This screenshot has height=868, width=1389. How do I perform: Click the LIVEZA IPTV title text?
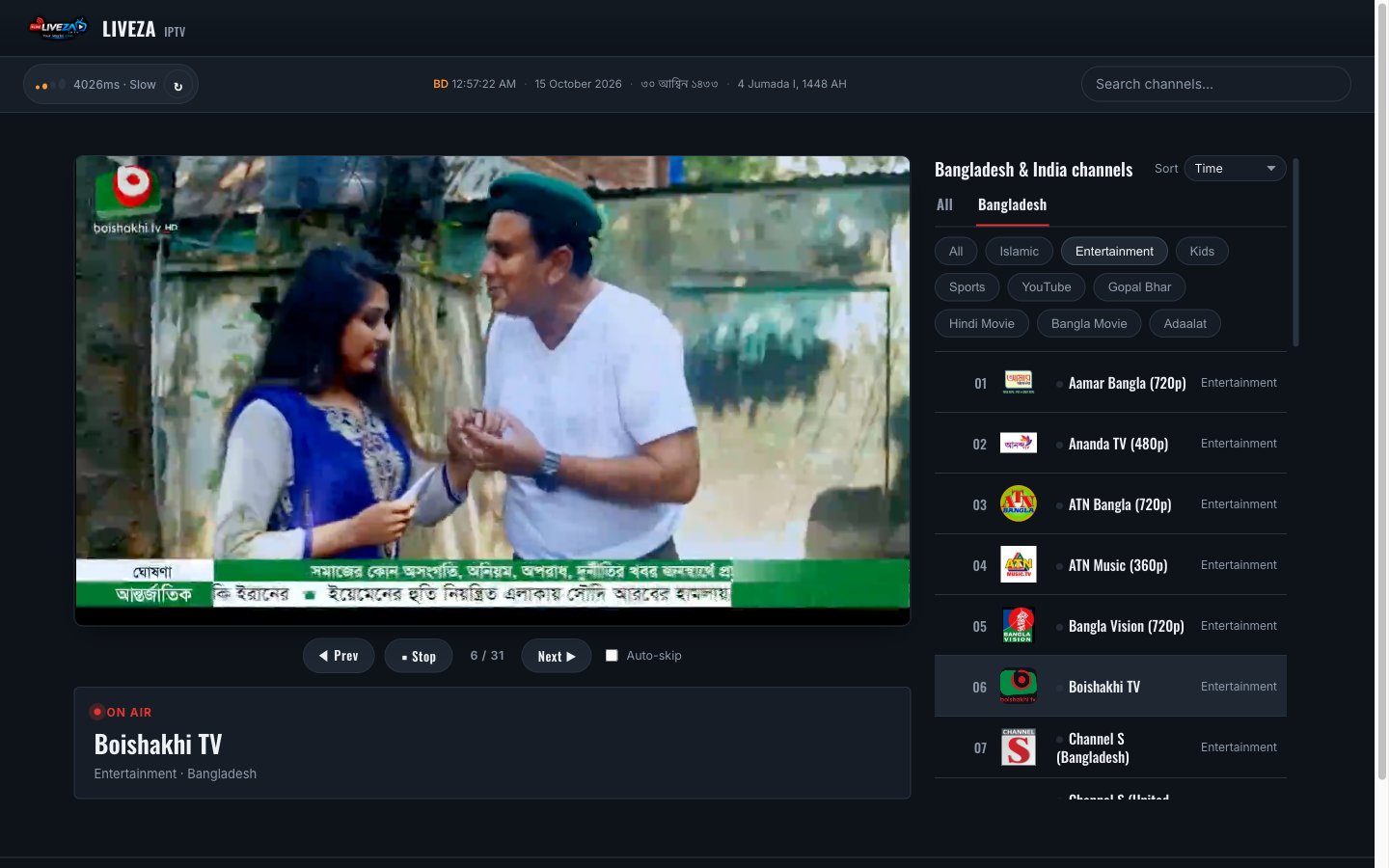coord(144,29)
